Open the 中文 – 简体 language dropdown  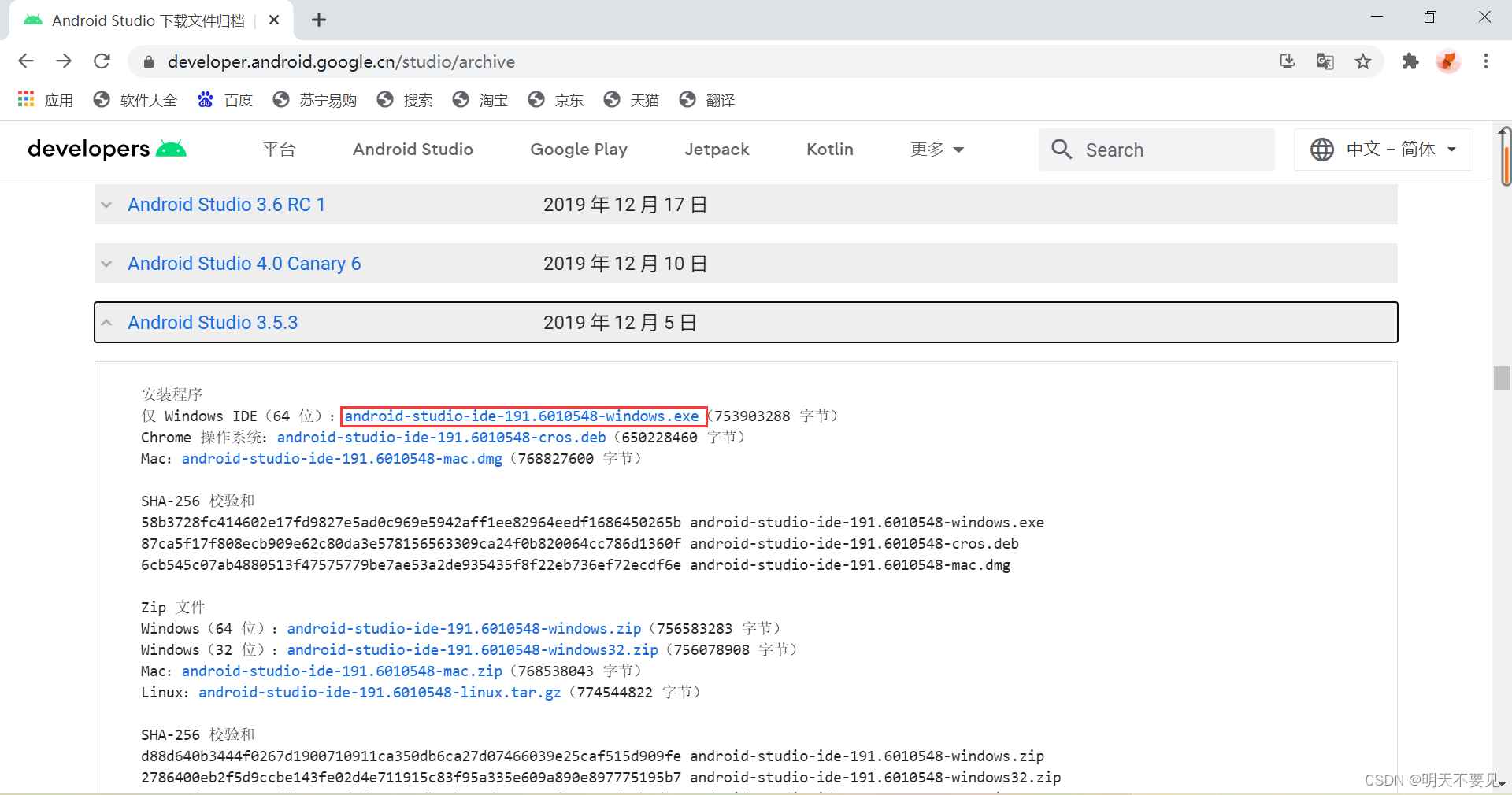pos(1384,150)
